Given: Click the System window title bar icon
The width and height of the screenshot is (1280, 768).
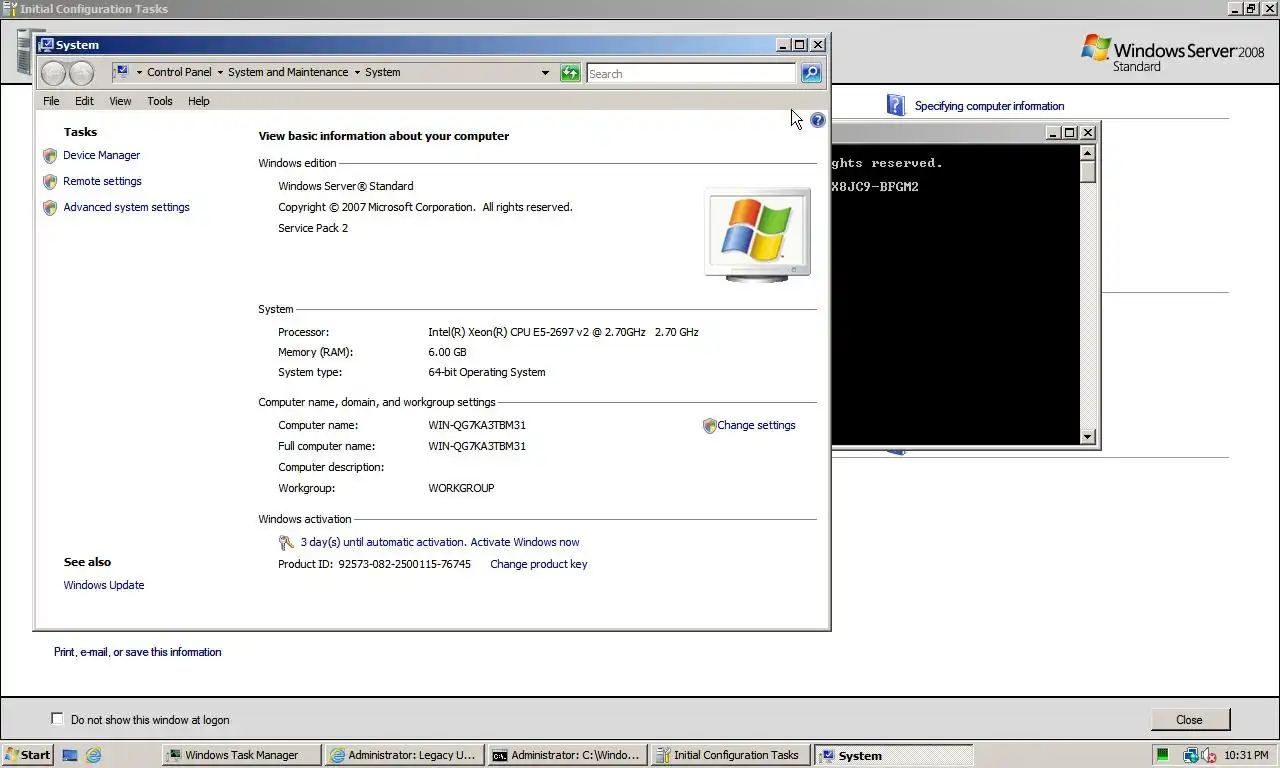Looking at the screenshot, I should point(46,45).
